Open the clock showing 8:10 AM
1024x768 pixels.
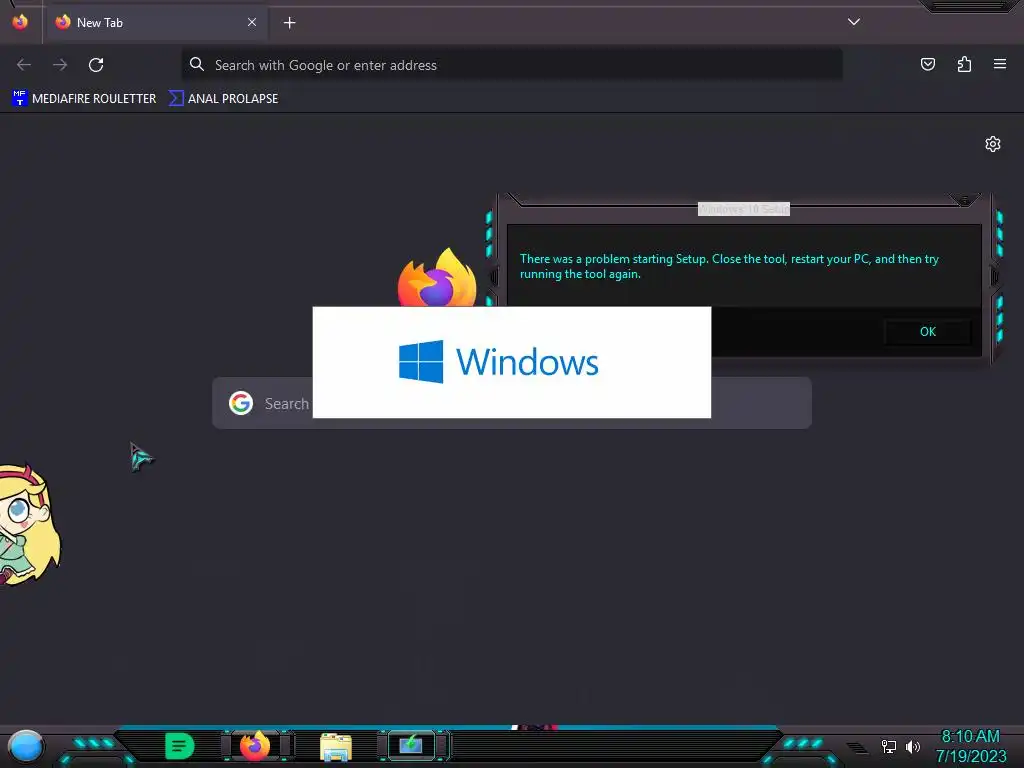(x=970, y=746)
